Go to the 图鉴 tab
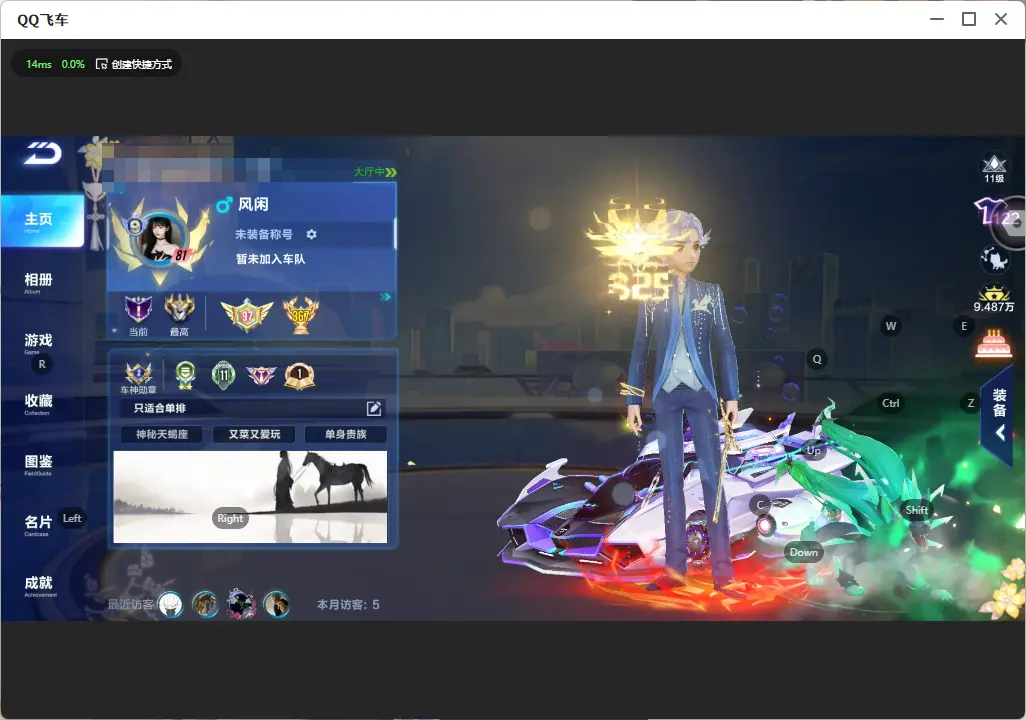This screenshot has width=1026, height=720. point(39,464)
